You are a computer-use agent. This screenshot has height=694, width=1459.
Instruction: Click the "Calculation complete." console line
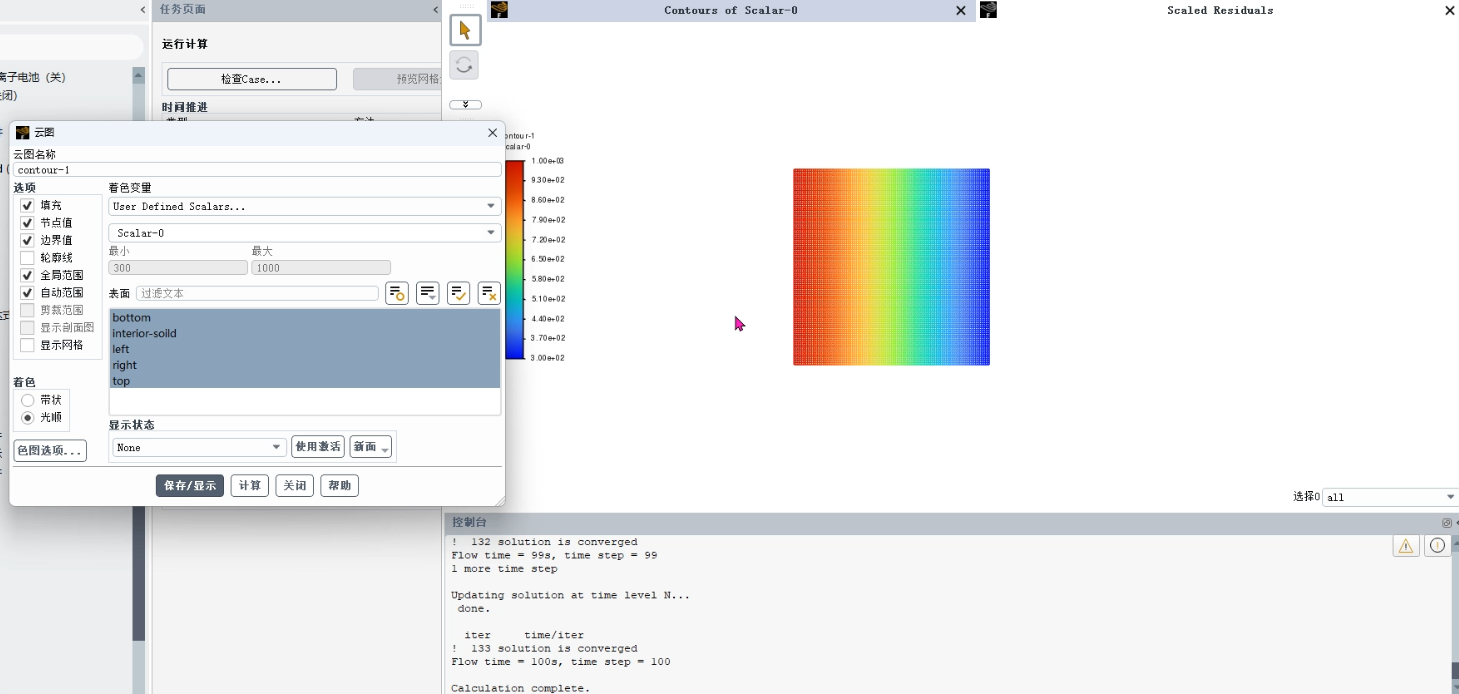click(x=520, y=688)
